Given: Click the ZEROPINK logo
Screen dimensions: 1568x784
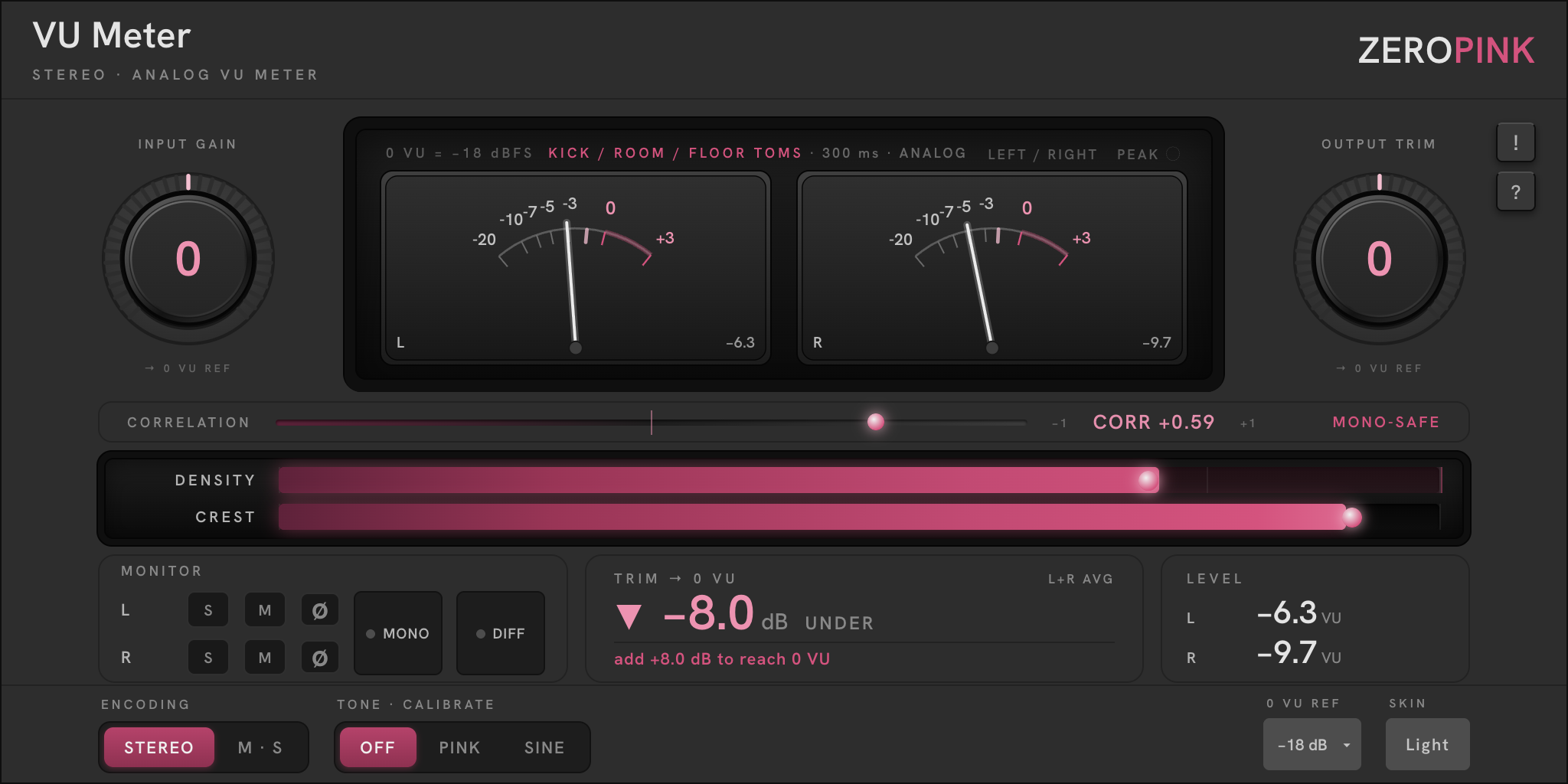Looking at the screenshot, I should pos(1446,51).
